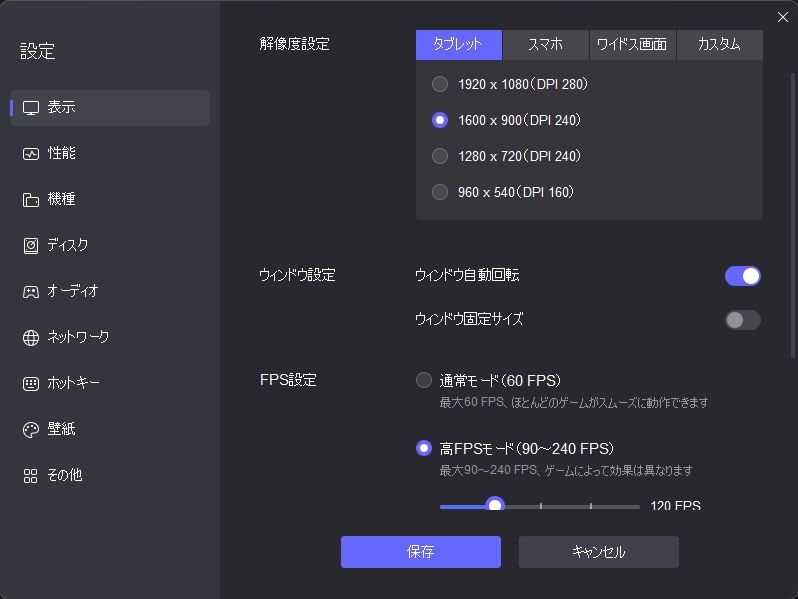Click the 壁紙 palette icon

tap(31, 430)
